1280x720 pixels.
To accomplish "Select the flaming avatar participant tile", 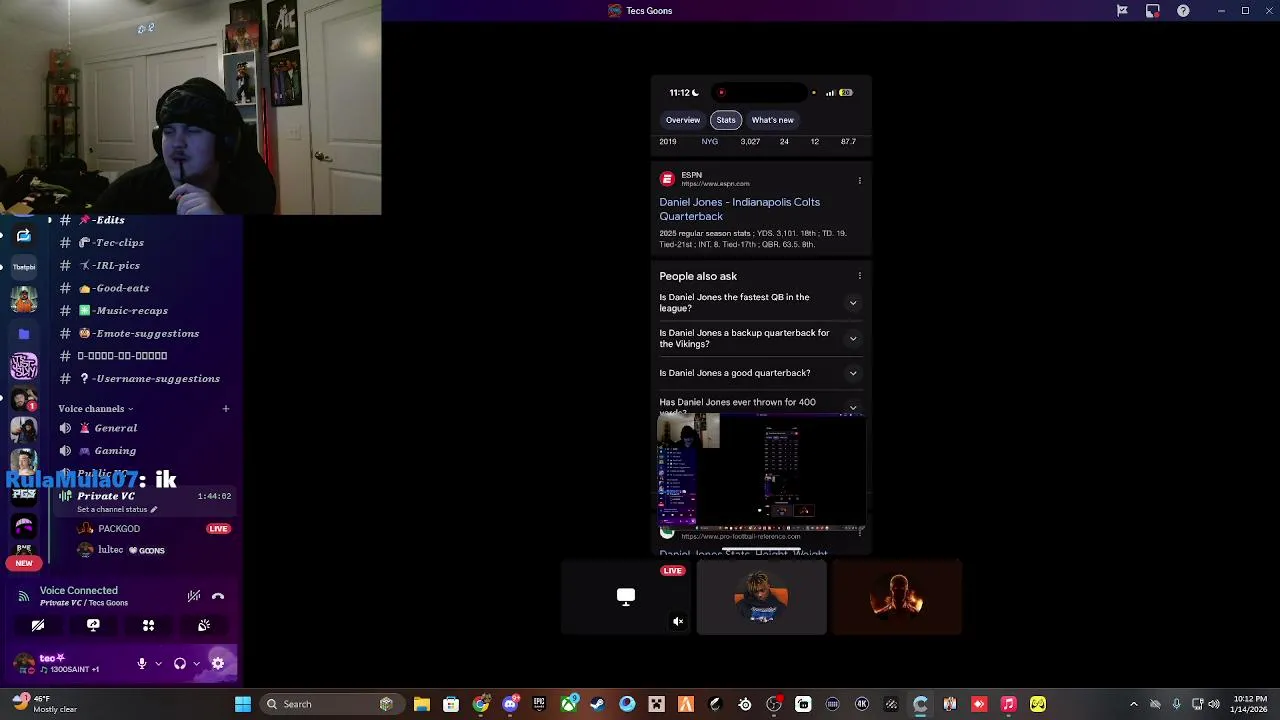I will pyautogui.click(x=897, y=597).
